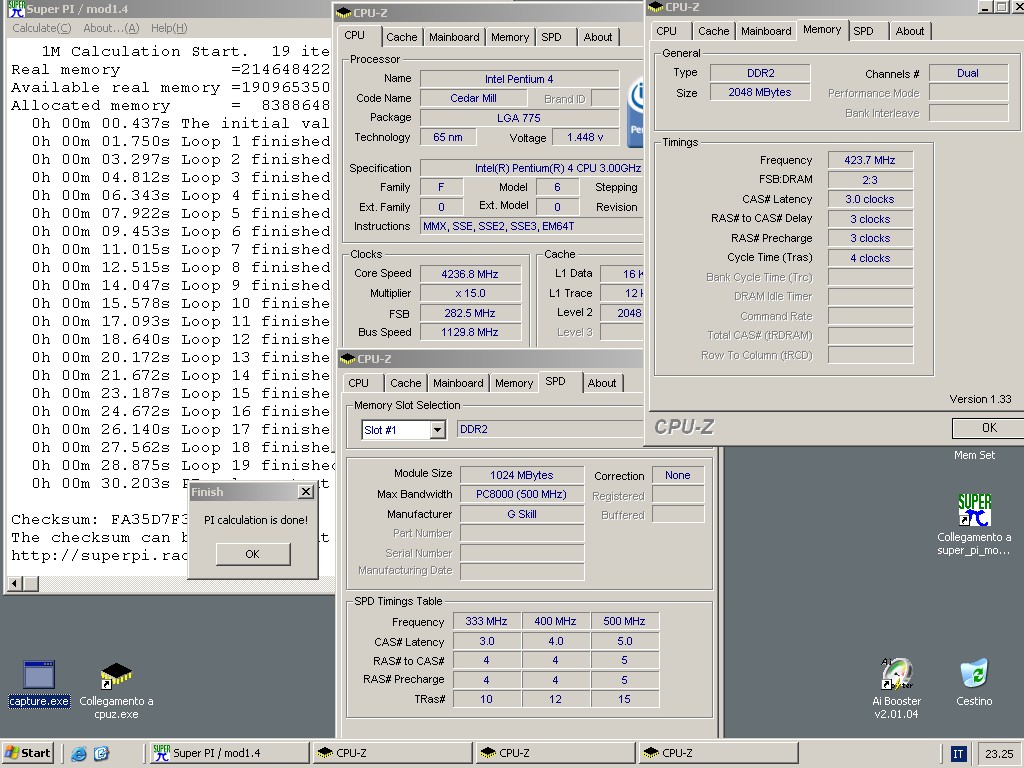Click the processor Name field Intel Pentium 4
Screen dimensions: 1024x768
tap(519, 79)
